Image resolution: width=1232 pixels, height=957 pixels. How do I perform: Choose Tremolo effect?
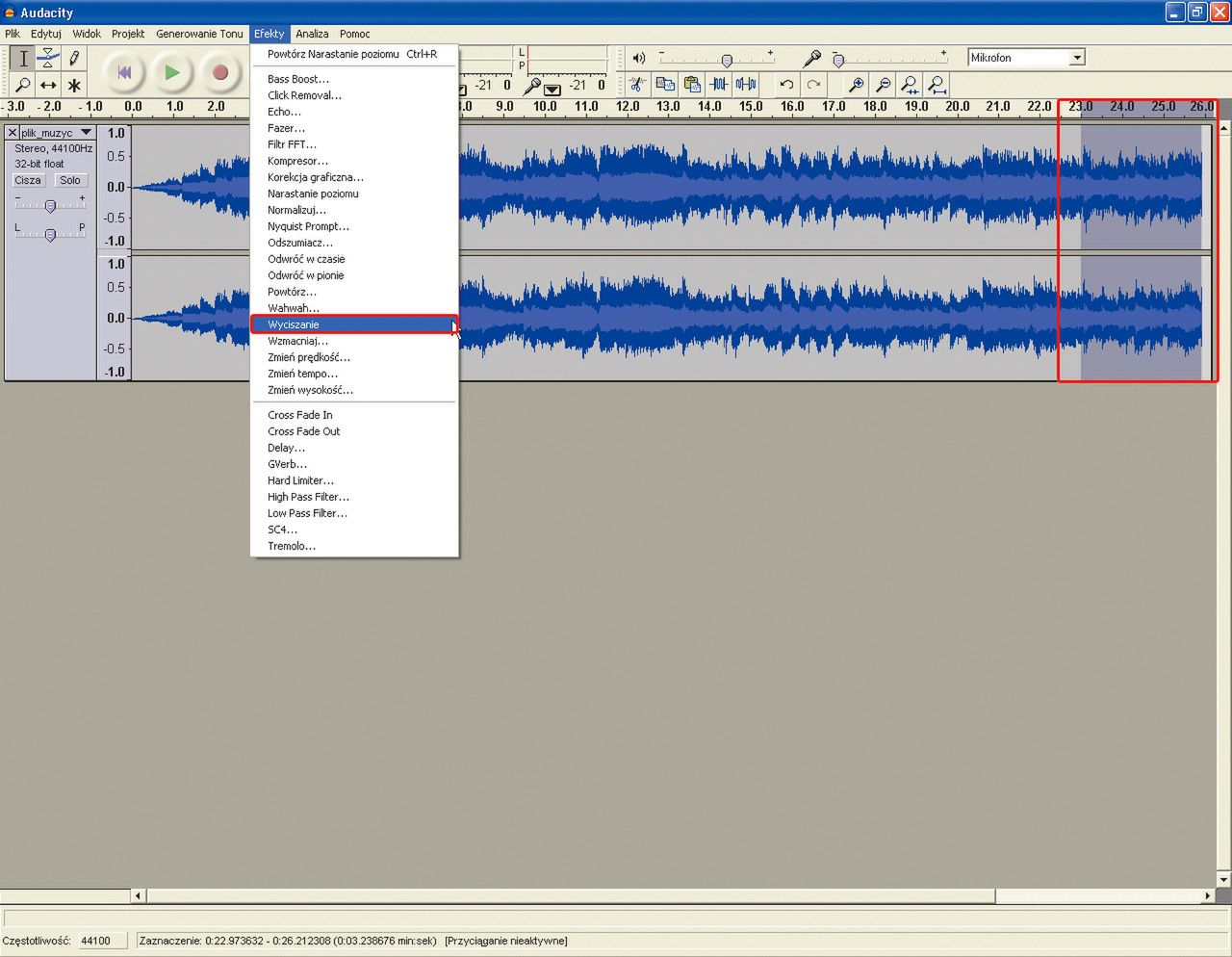click(354, 546)
